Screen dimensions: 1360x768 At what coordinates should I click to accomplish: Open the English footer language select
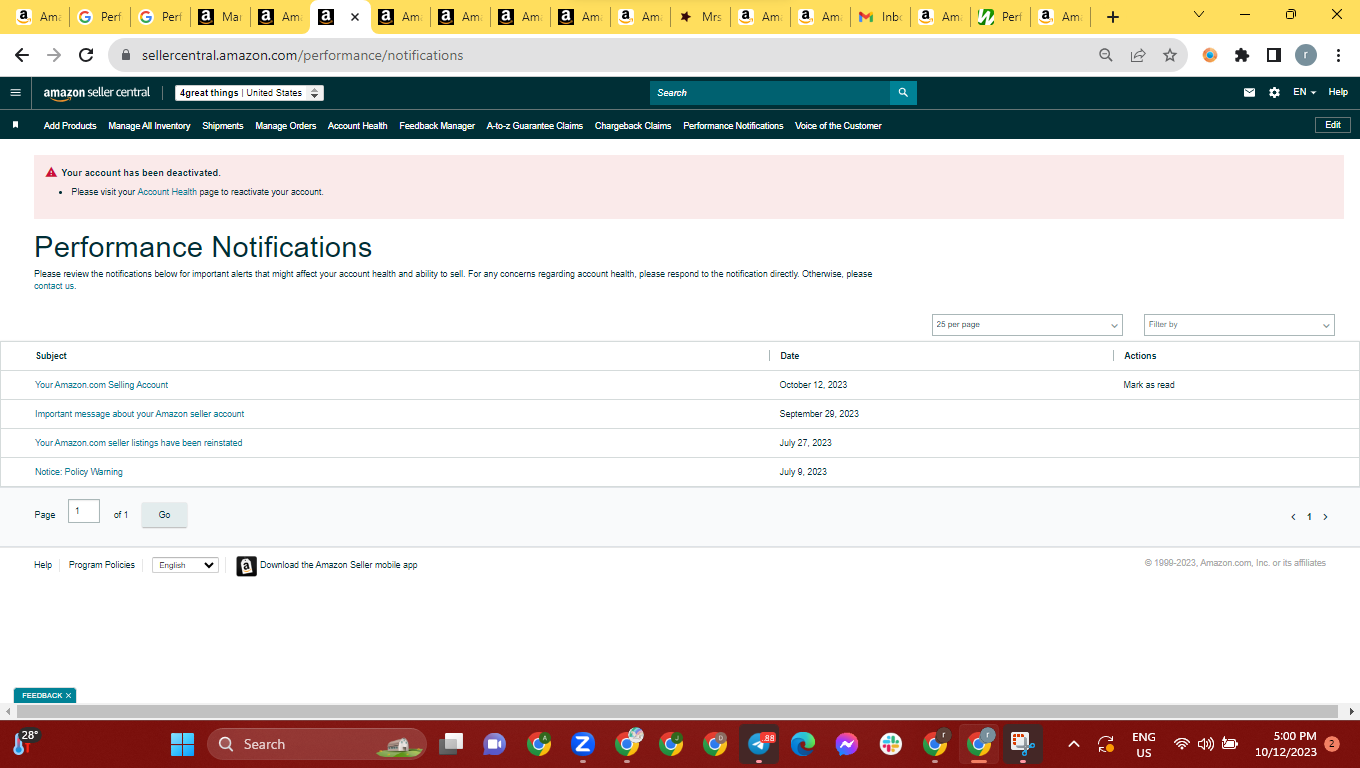(x=185, y=565)
